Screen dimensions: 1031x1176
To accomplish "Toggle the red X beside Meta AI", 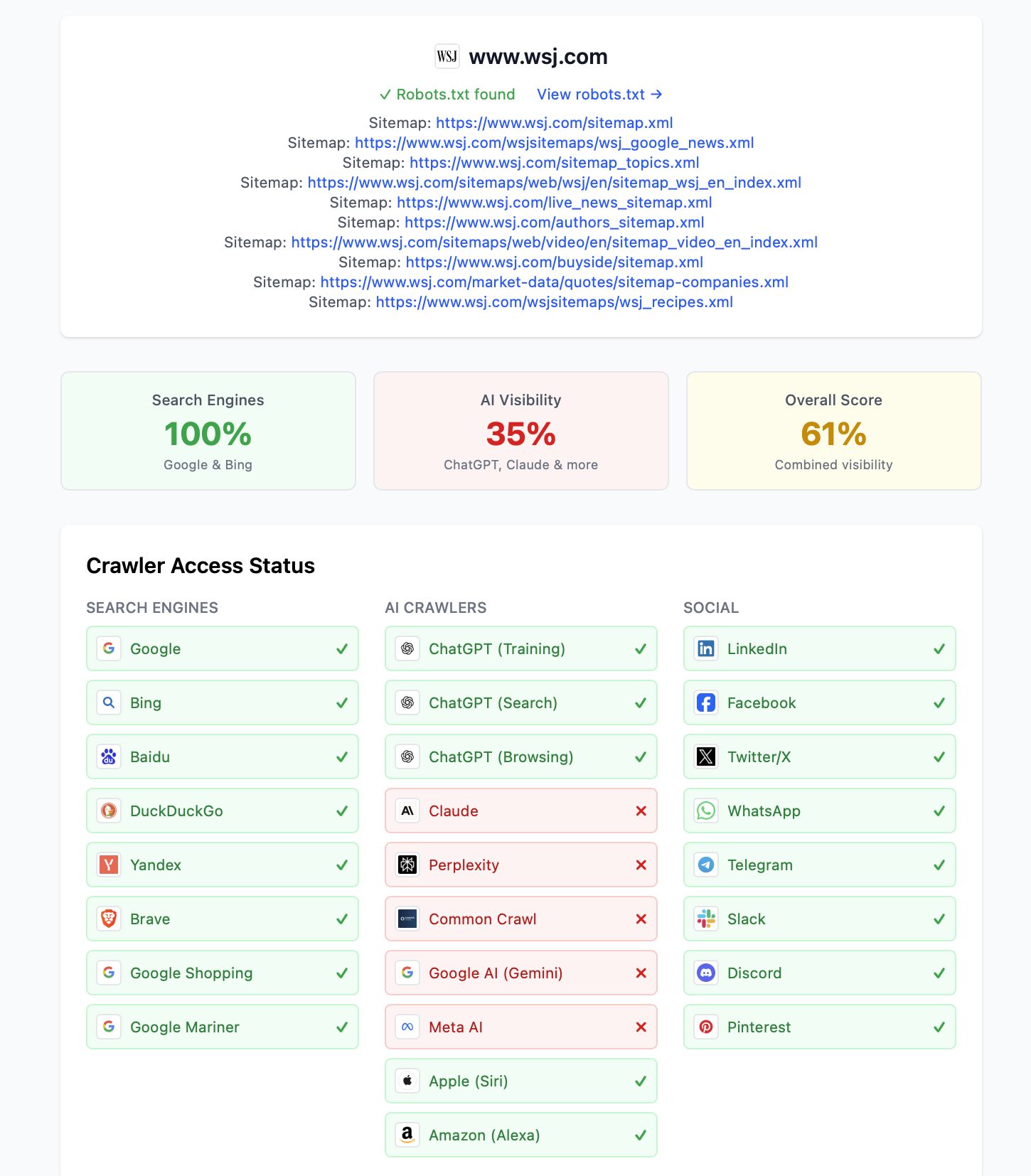I will coord(641,1027).
